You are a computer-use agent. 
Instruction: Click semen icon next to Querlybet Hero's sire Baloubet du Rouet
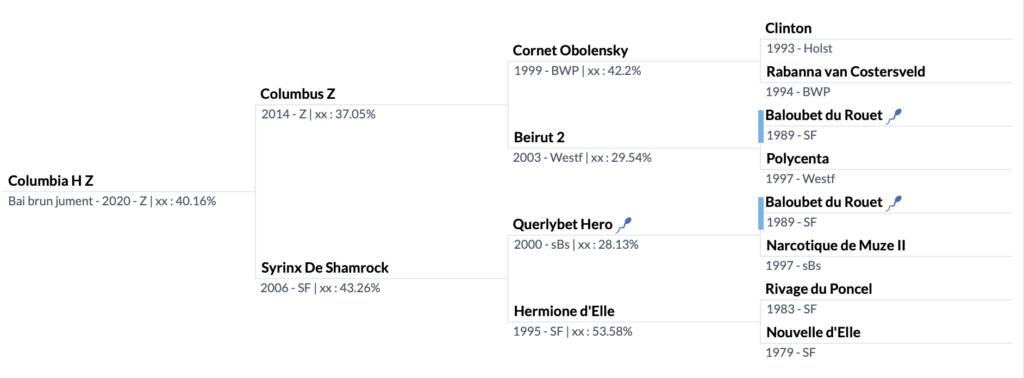pyautogui.click(x=895, y=202)
